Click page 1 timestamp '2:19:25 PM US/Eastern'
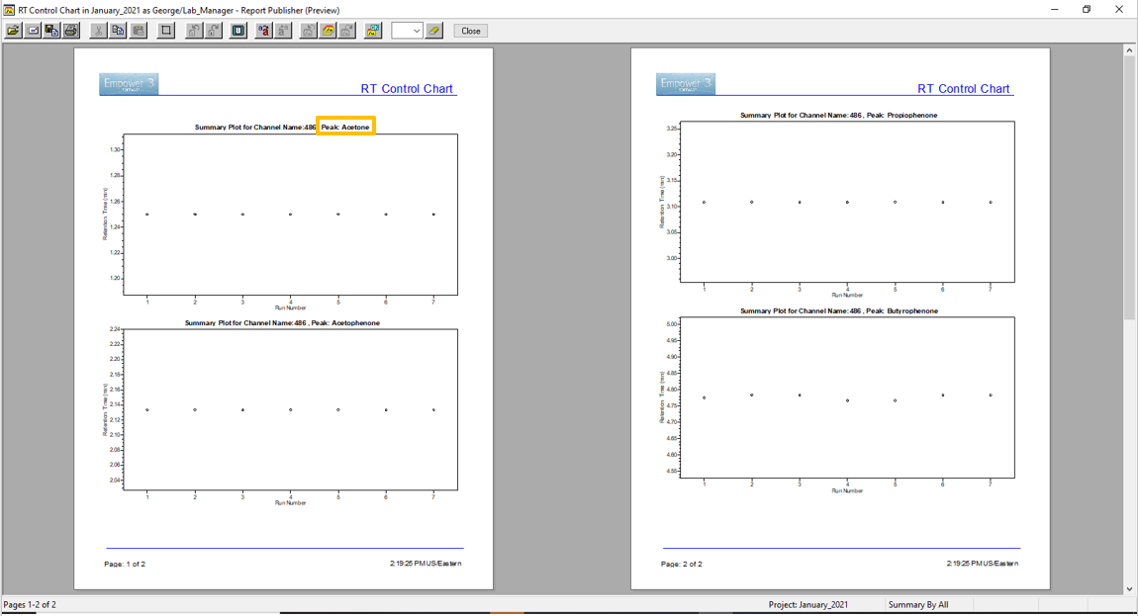The width and height of the screenshot is (1138, 616). pyautogui.click(x=425, y=563)
